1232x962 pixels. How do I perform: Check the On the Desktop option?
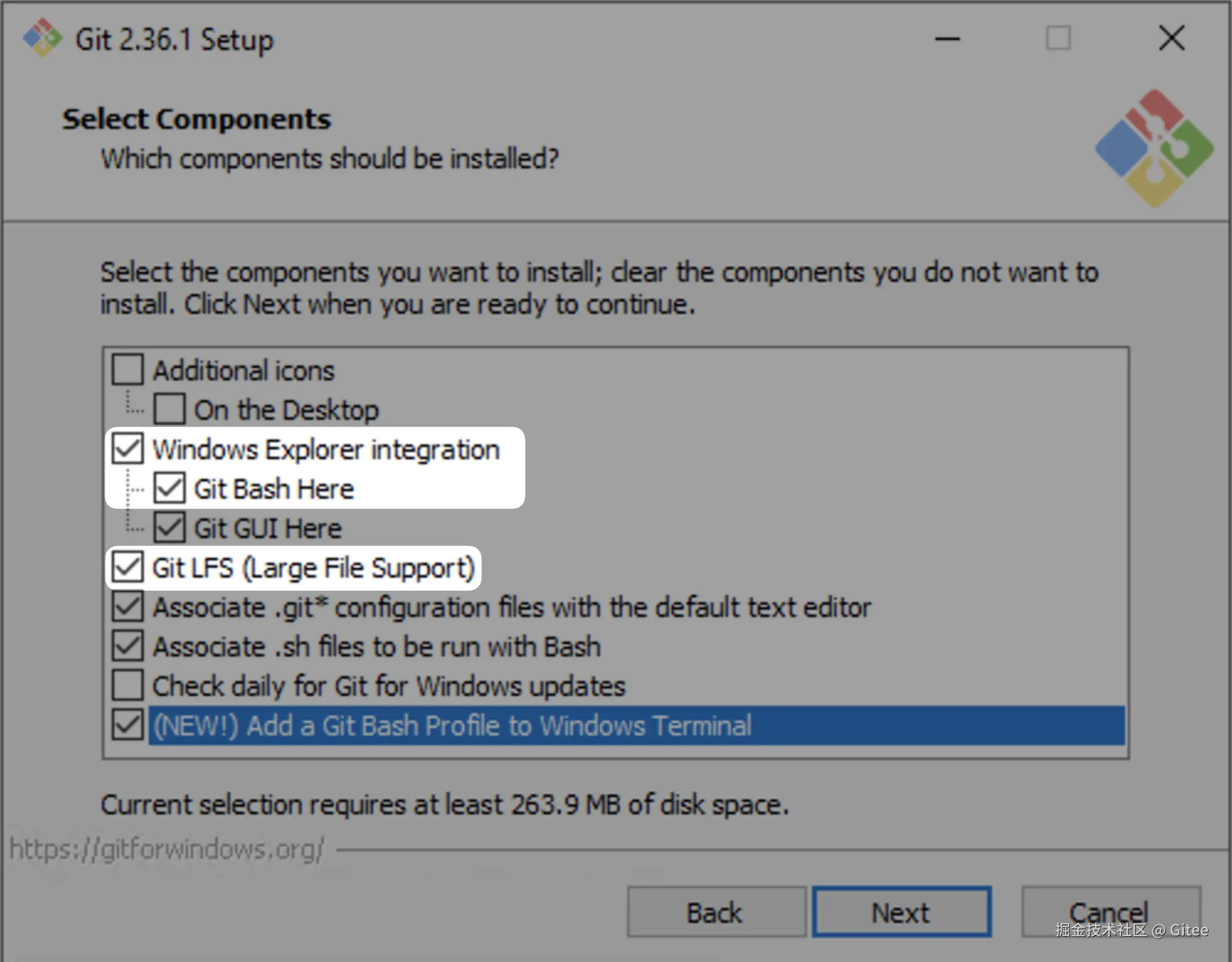coord(169,409)
